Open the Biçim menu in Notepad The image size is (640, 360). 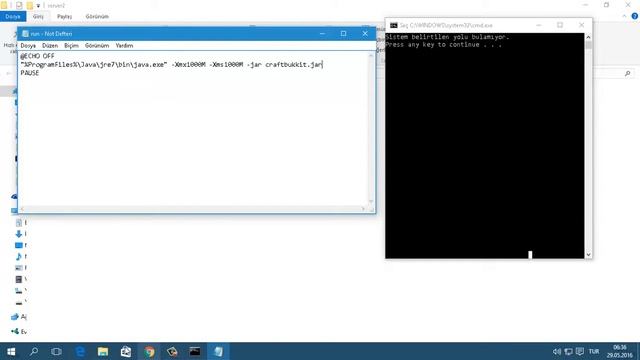coord(71,46)
